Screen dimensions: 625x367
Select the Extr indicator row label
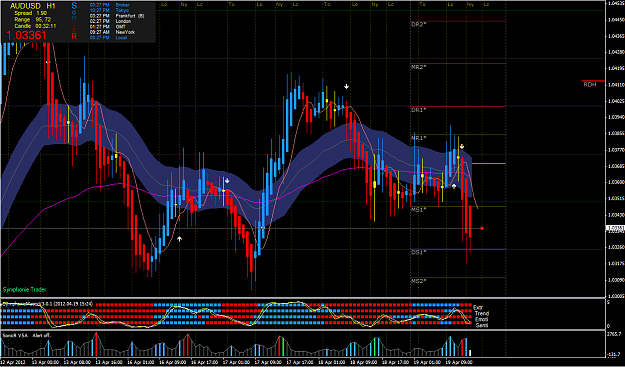coord(478,307)
